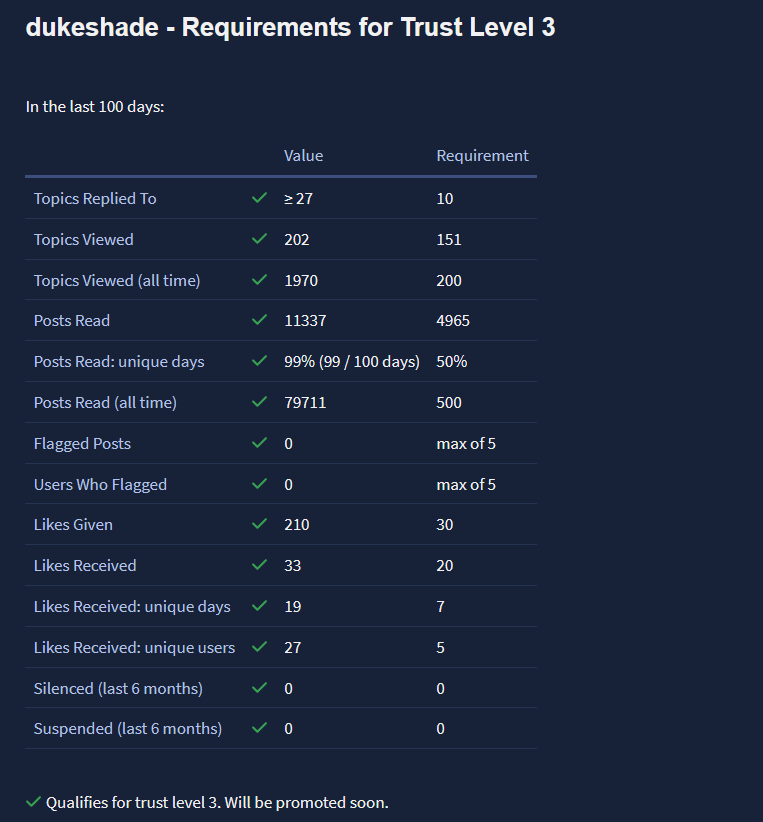Click the checkmark for Suspended (last 6 months)
The width and height of the screenshot is (763, 822).
[x=260, y=728]
